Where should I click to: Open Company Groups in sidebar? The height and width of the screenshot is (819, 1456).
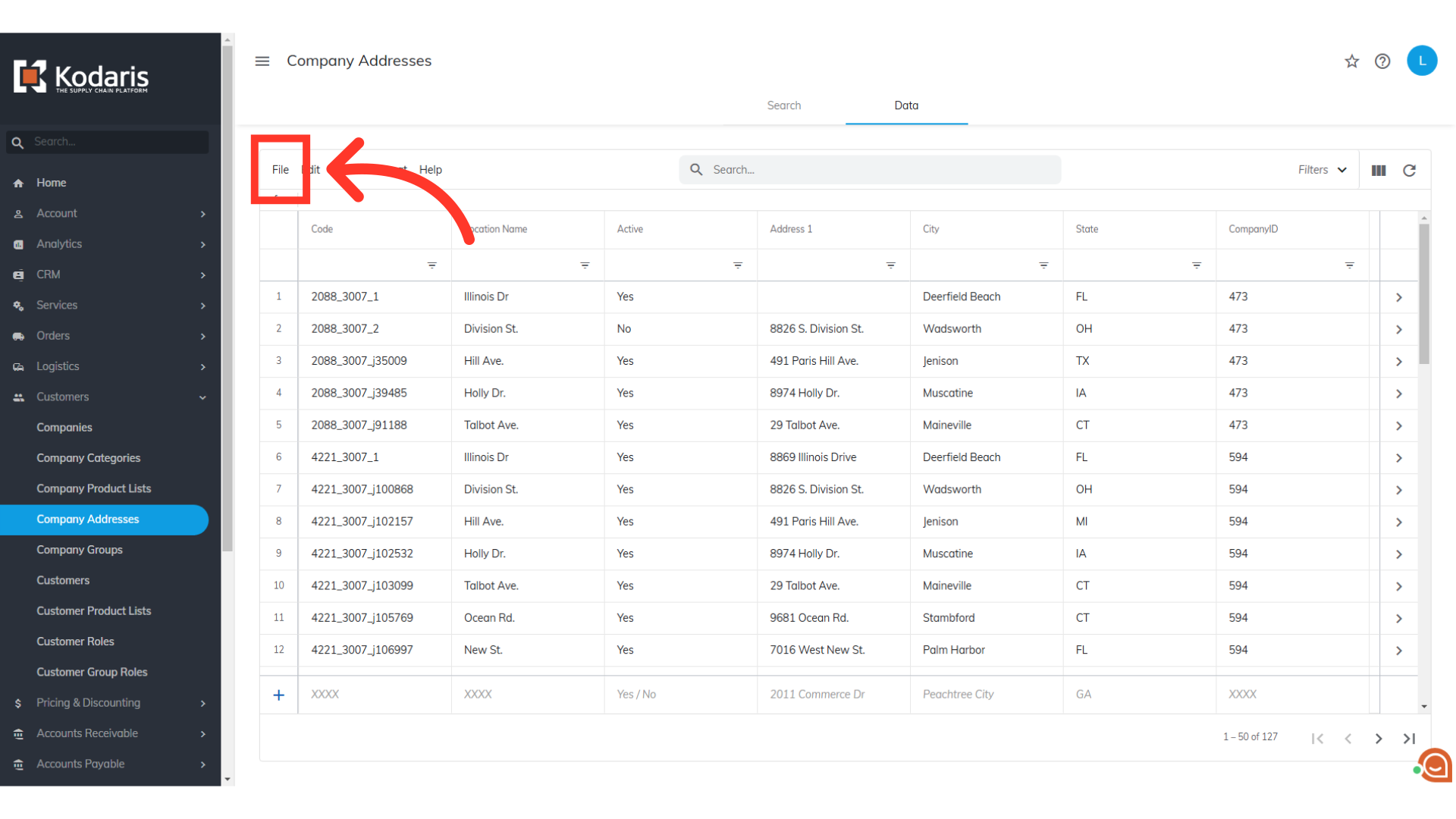[x=80, y=550]
